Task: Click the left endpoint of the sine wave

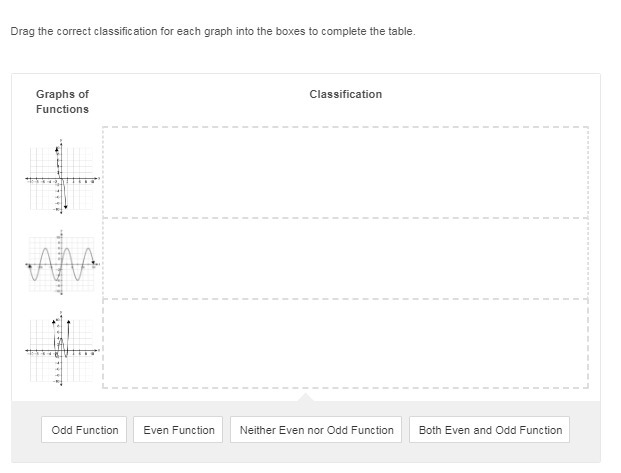Action: pyautogui.click(x=30, y=266)
